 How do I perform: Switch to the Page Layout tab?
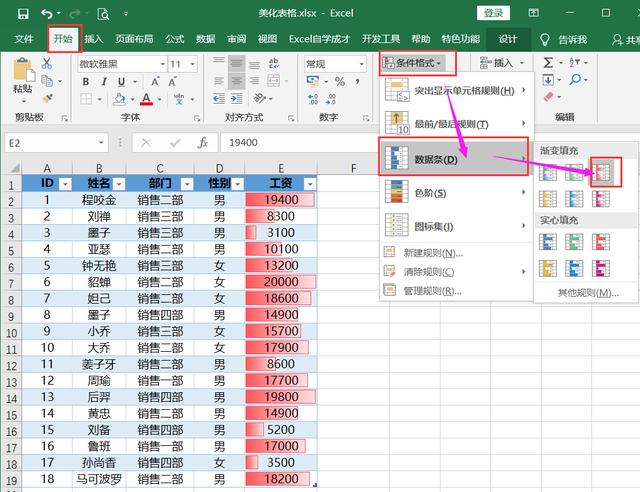coord(134,39)
